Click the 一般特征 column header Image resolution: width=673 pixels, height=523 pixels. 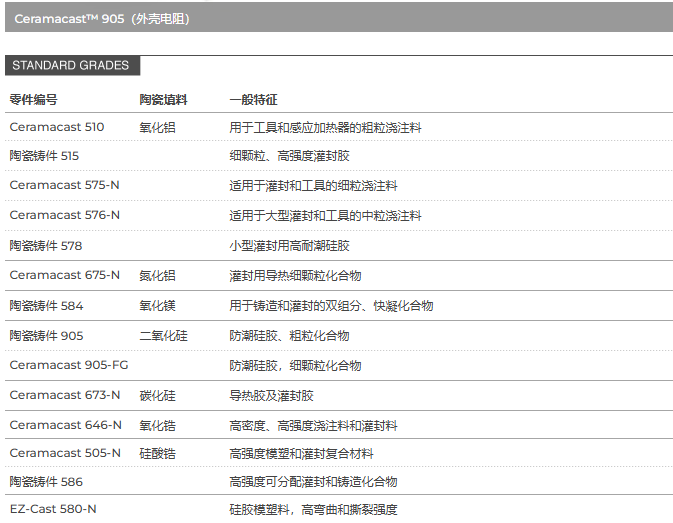[x=253, y=100]
